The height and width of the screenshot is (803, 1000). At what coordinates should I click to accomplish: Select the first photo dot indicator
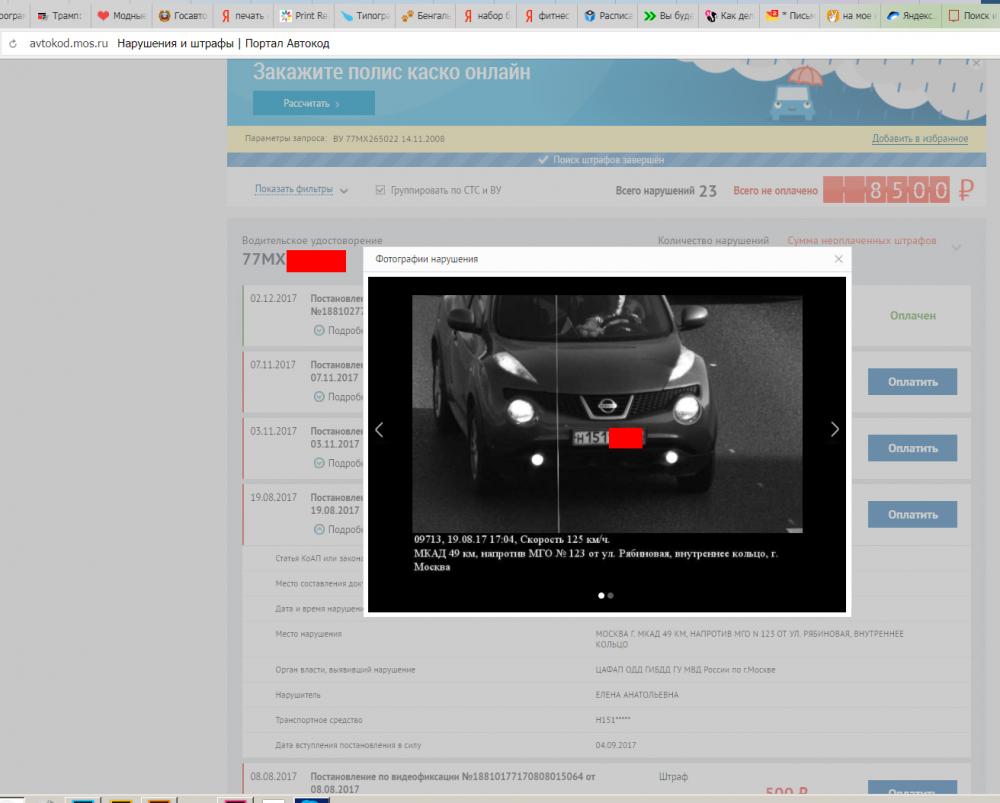click(x=601, y=595)
